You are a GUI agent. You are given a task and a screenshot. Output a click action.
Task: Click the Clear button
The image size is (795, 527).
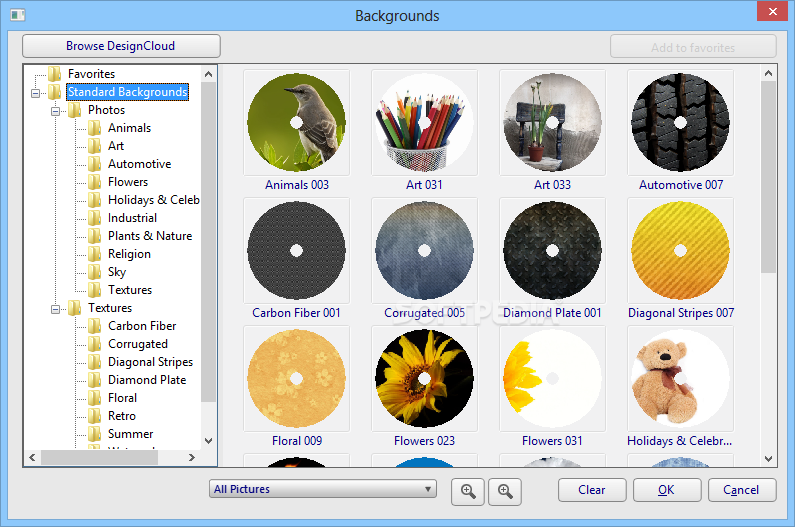pos(592,490)
